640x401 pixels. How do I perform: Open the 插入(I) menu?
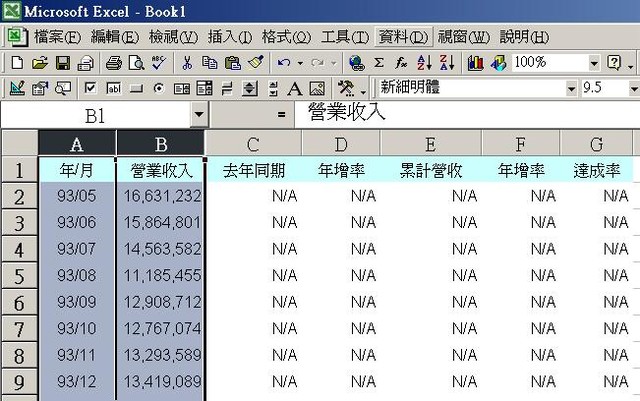pyautogui.click(x=230, y=37)
